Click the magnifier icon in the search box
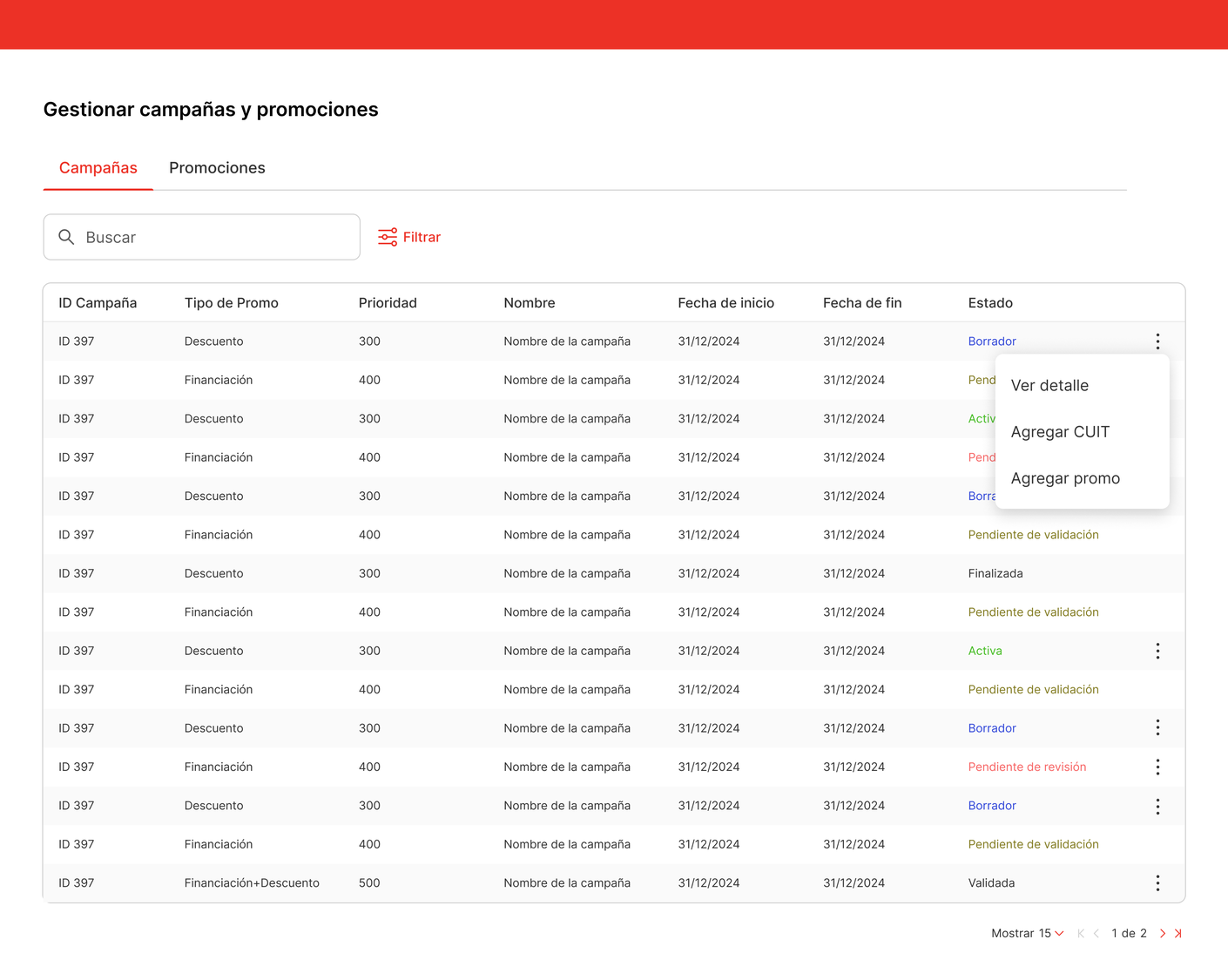 tap(66, 237)
